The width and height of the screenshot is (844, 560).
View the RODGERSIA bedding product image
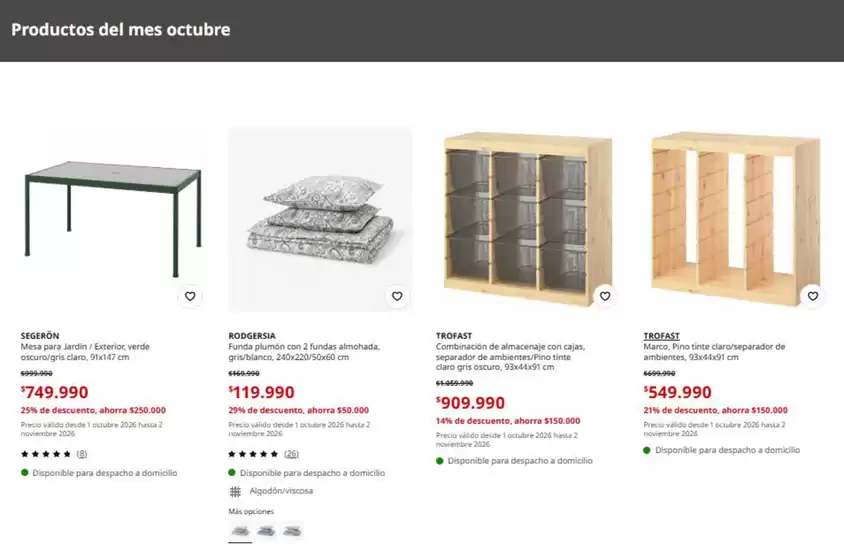320,219
